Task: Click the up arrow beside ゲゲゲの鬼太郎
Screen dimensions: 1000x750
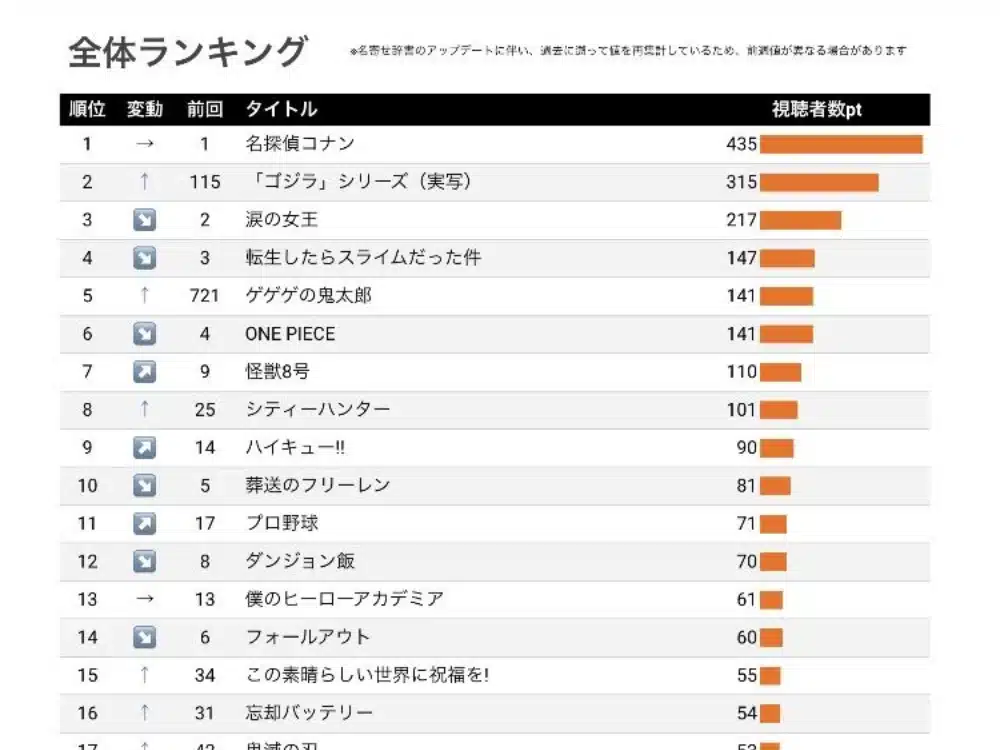Action: (144, 296)
